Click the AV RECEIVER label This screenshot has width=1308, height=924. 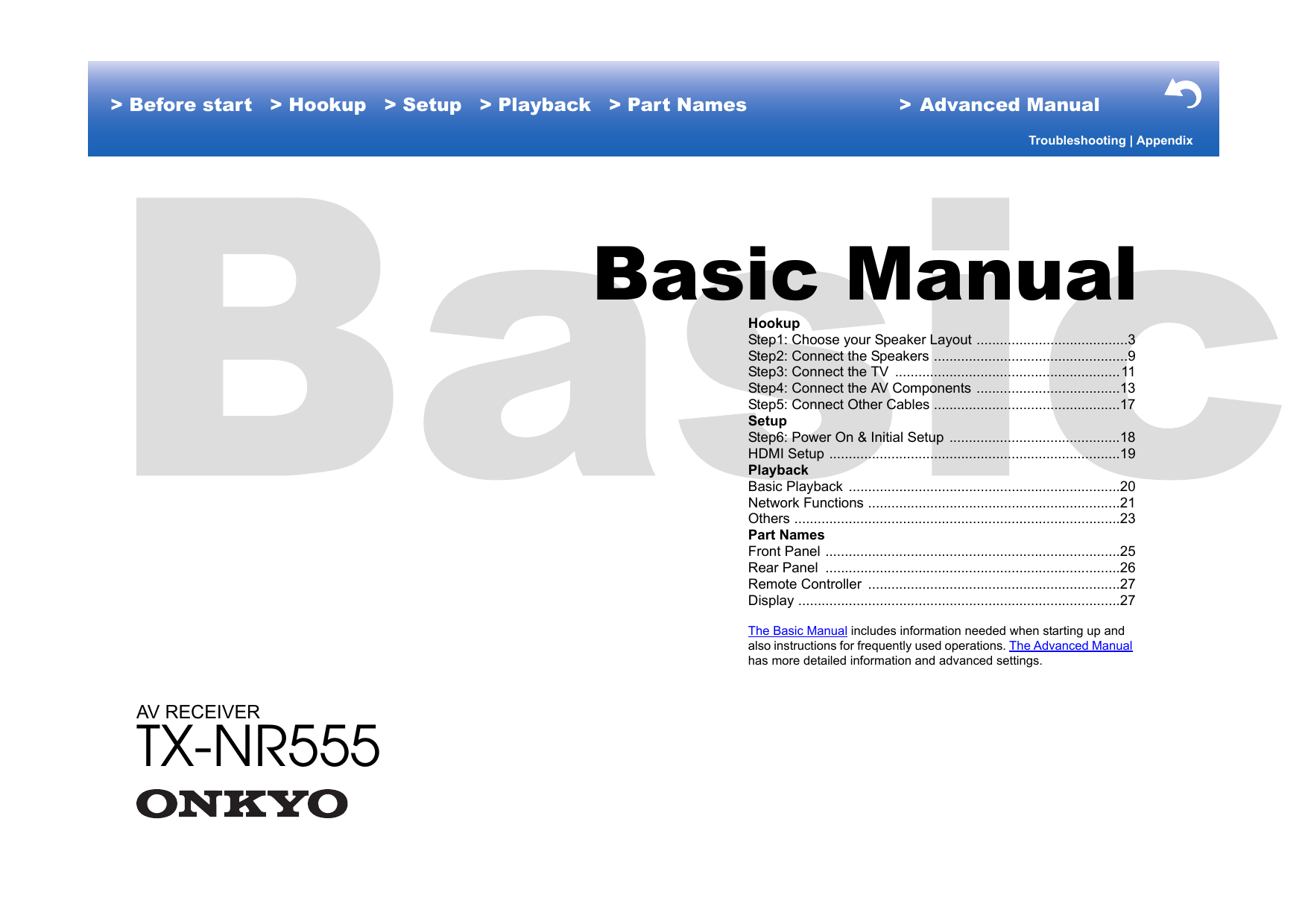tap(198, 712)
